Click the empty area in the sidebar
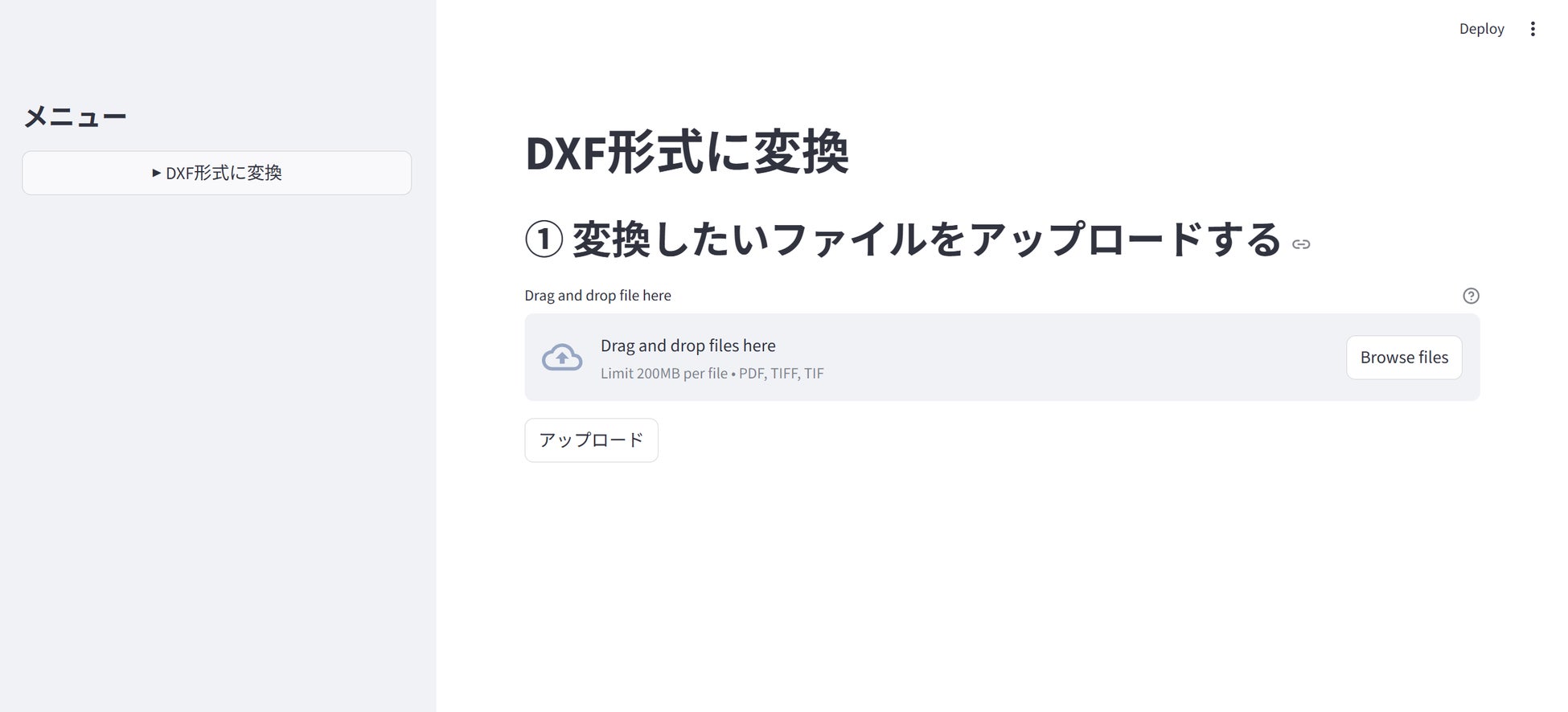The width and height of the screenshot is (1568, 712). 217,450
